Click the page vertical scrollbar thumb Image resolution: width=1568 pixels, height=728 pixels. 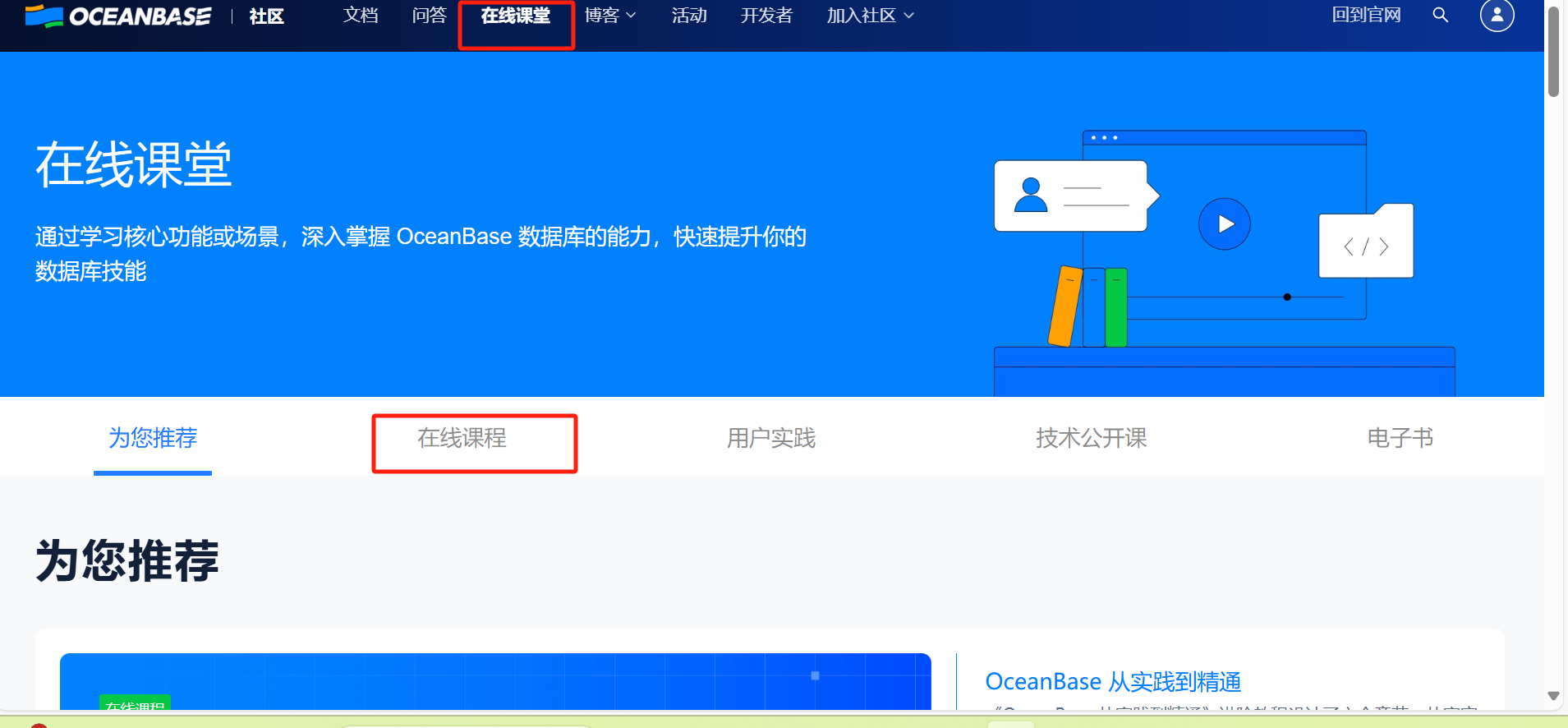(x=1553, y=52)
